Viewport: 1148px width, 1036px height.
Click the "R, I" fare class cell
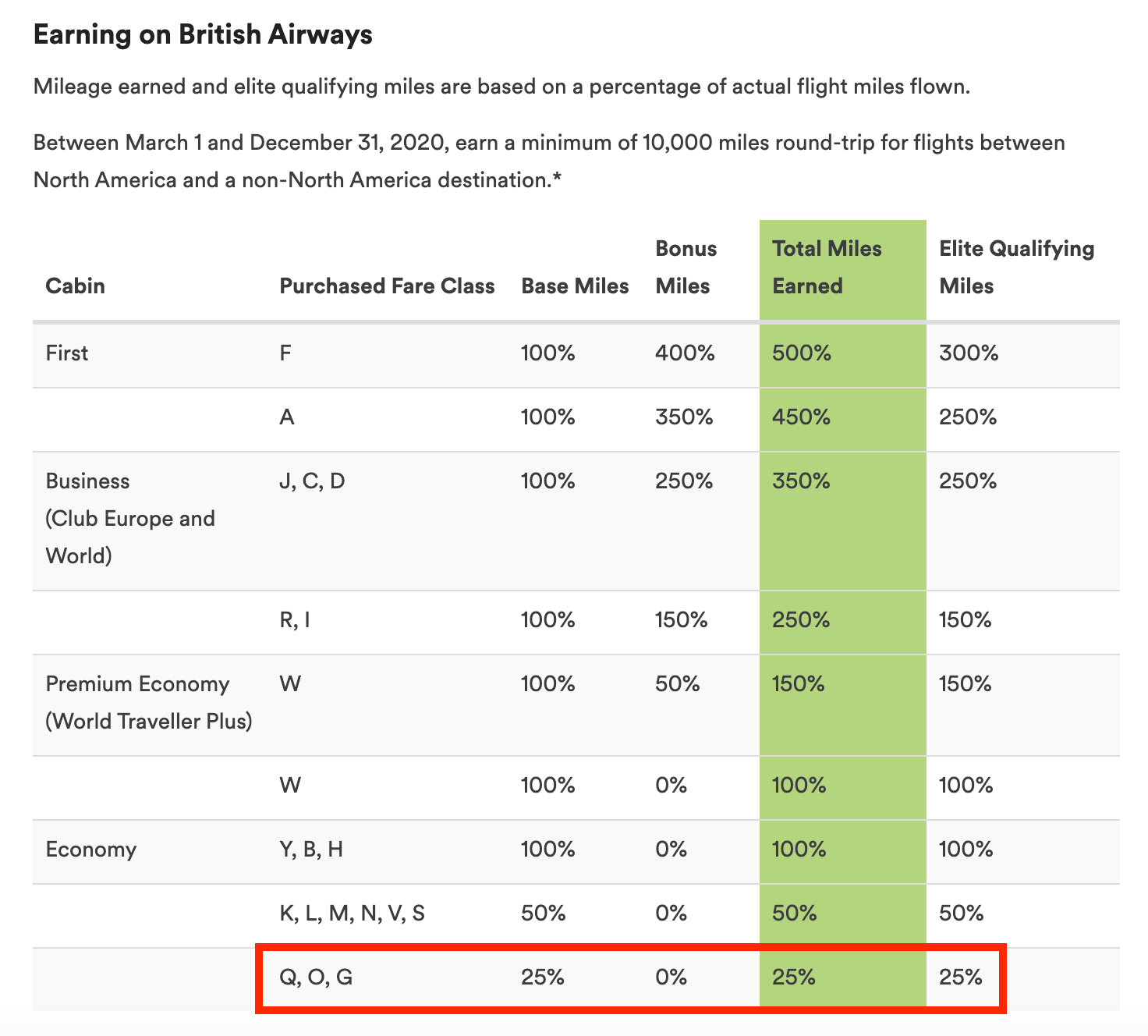[x=295, y=620]
